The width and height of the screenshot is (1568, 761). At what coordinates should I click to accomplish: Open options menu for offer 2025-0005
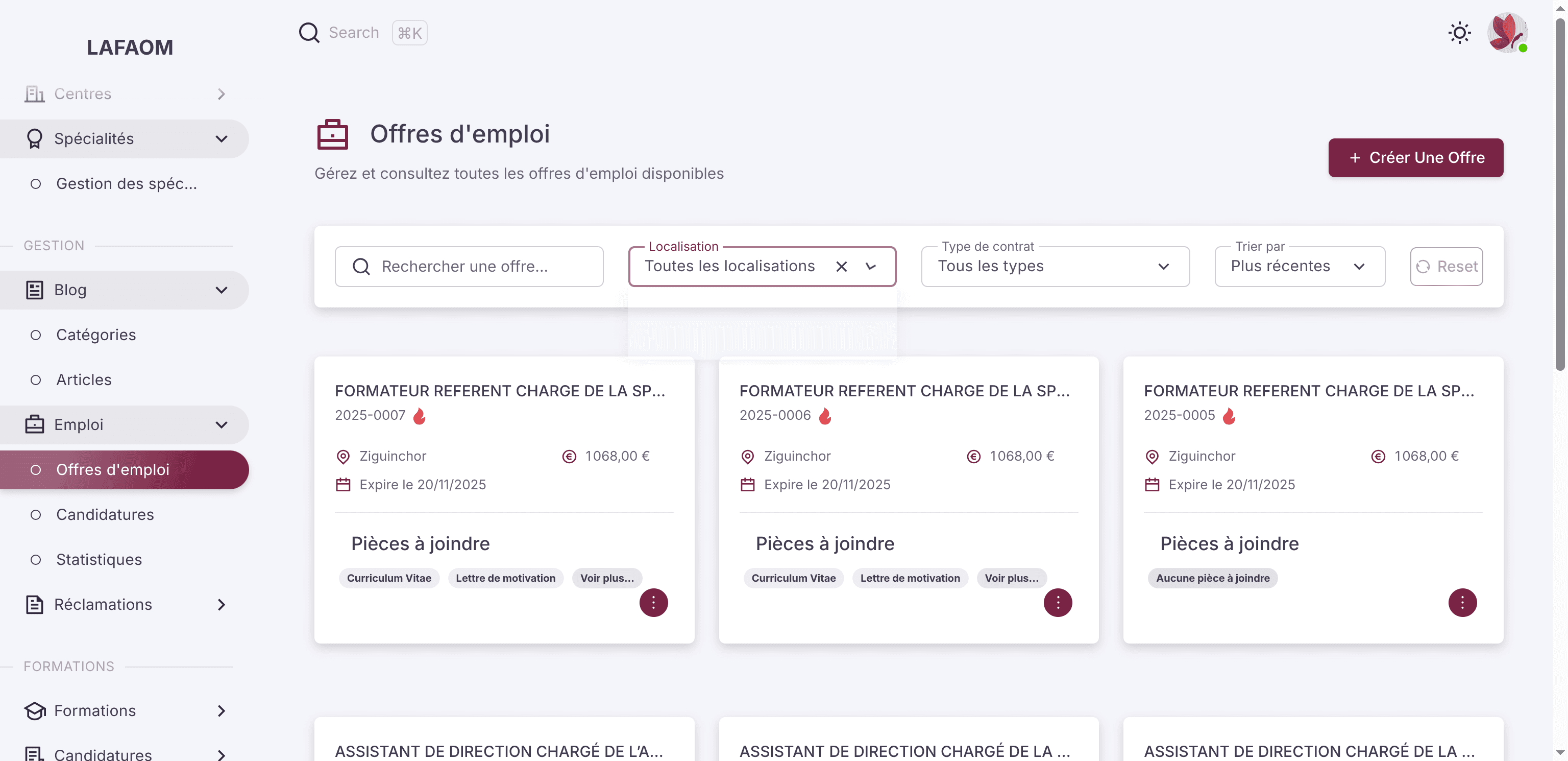click(1462, 603)
